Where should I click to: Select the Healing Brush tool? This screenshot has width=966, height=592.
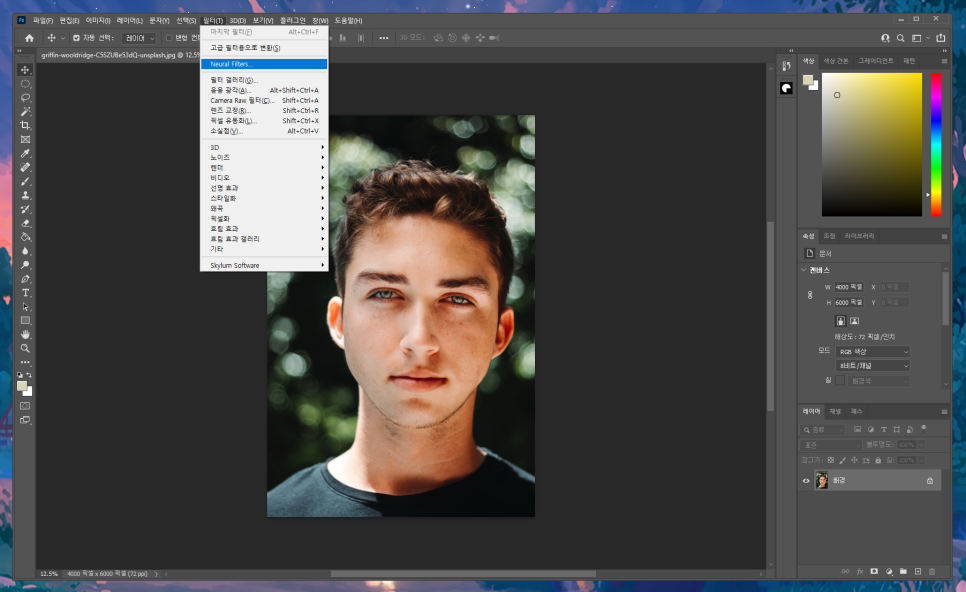[x=25, y=168]
